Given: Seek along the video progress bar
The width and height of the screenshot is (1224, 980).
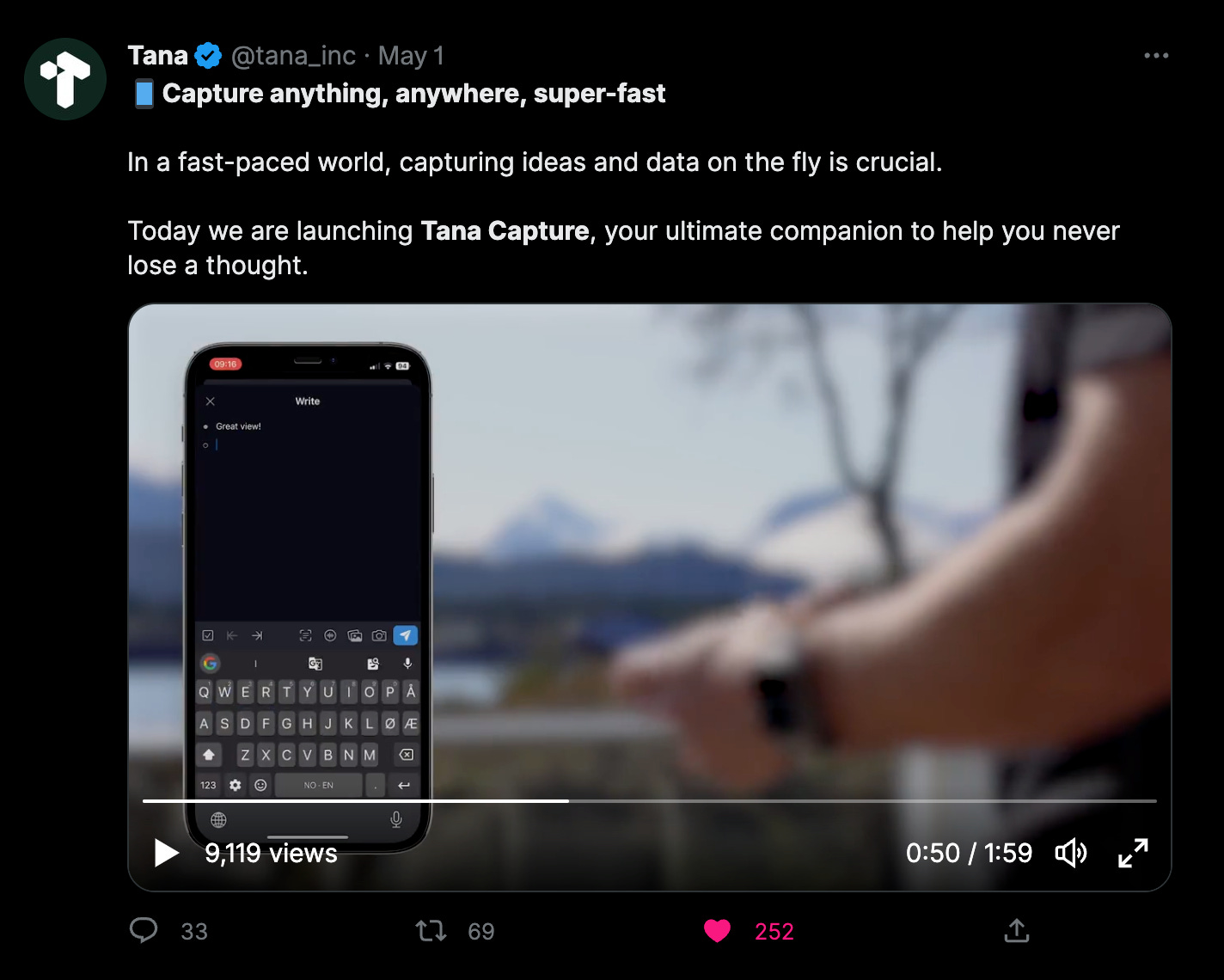Looking at the screenshot, I should [649, 801].
